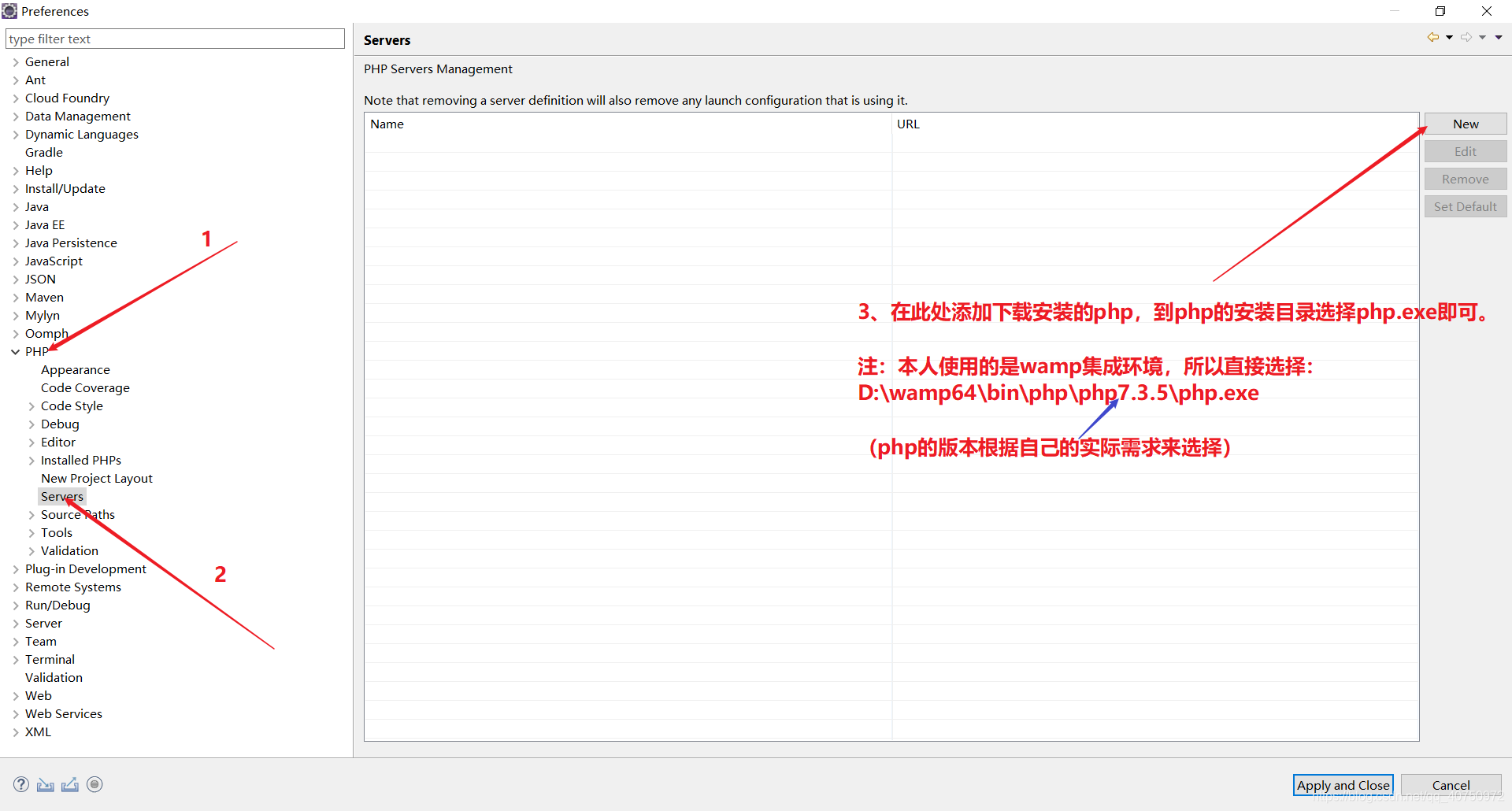Click the Oomph preference recorder icon
1512x811 pixels.
(x=94, y=784)
